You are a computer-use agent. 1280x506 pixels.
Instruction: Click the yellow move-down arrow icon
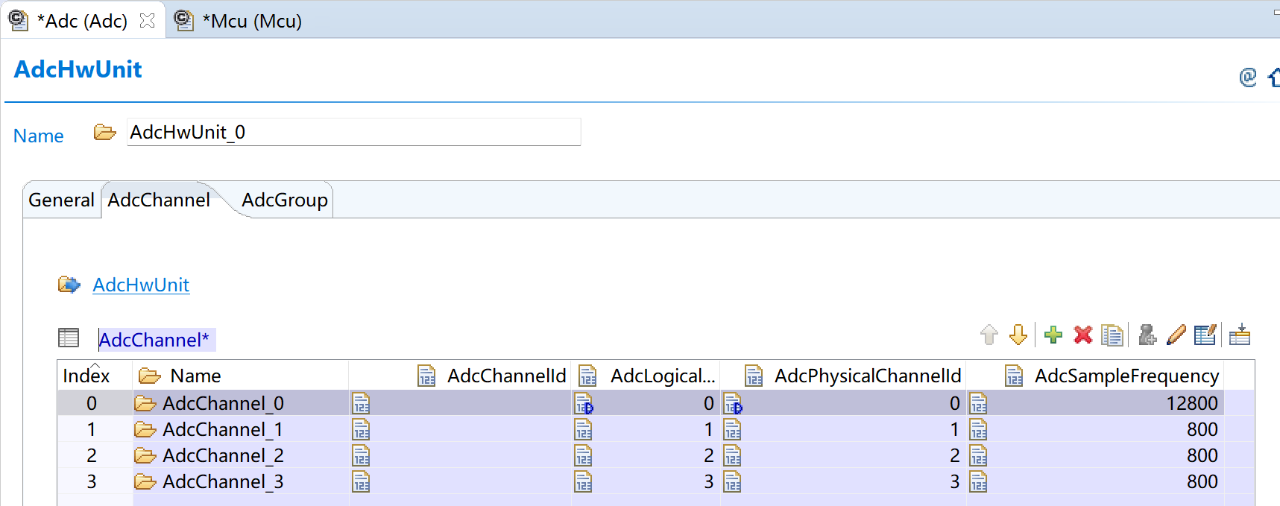pyautogui.click(x=1018, y=335)
